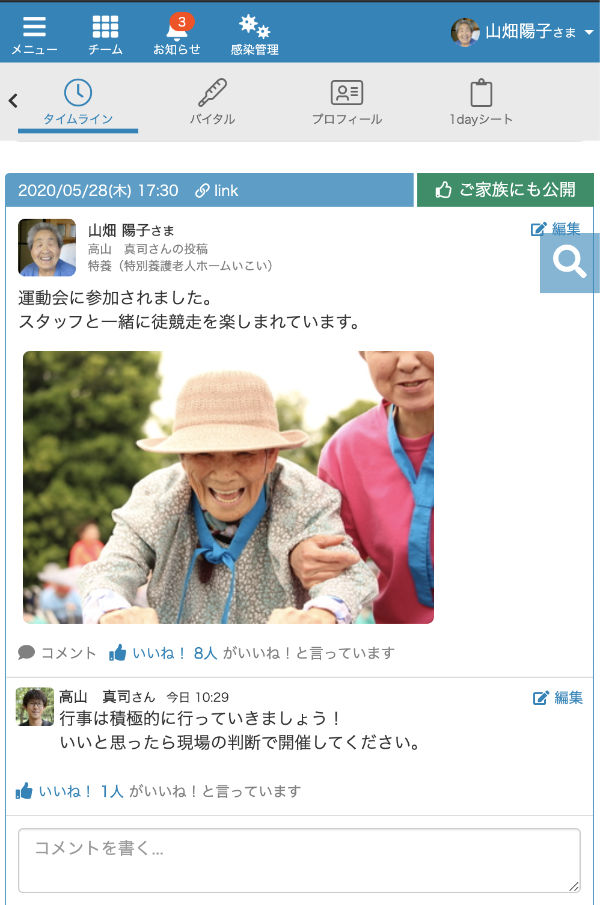Image resolution: width=600 pixels, height=905 pixels.
Task: Focus the コメントを書く input field
Action: click(299, 861)
